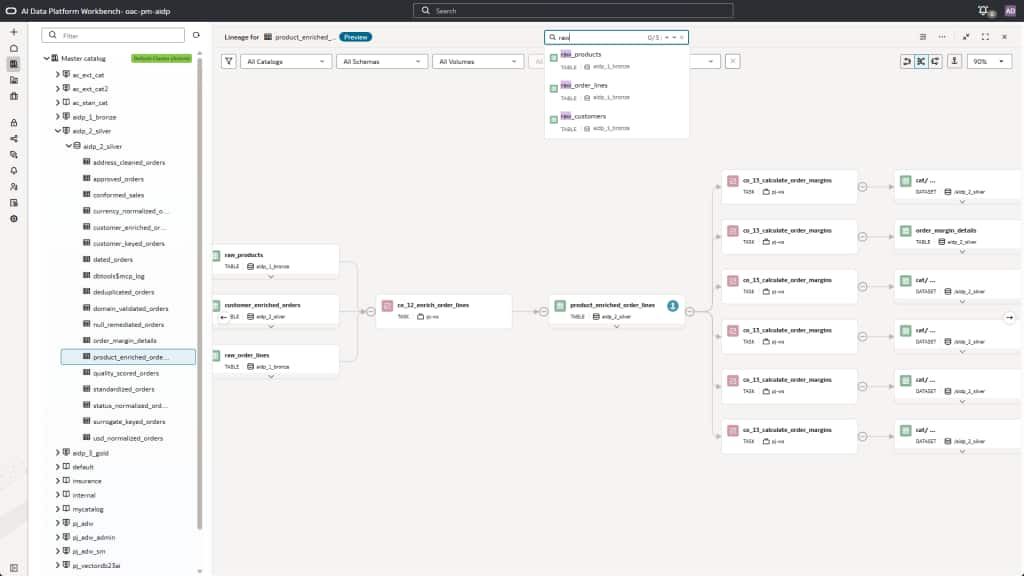Collapse the product_enriched_order_lines node outputs
The height and width of the screenshot is (576, 1024).
point(690,312)
